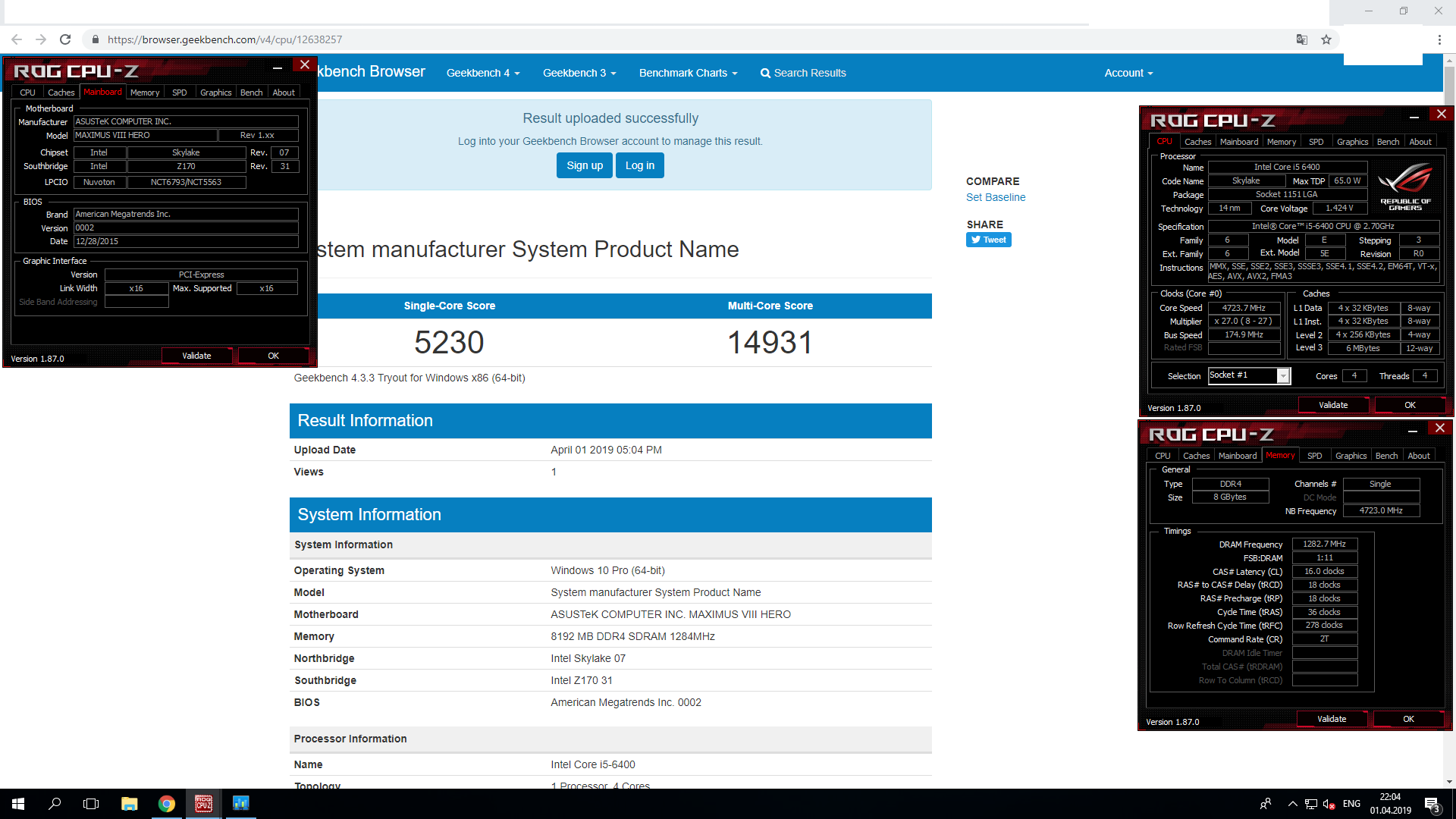Share the result with Tweet button
The width and height of the screenshot is (1456, 819).
pos(989,240)
